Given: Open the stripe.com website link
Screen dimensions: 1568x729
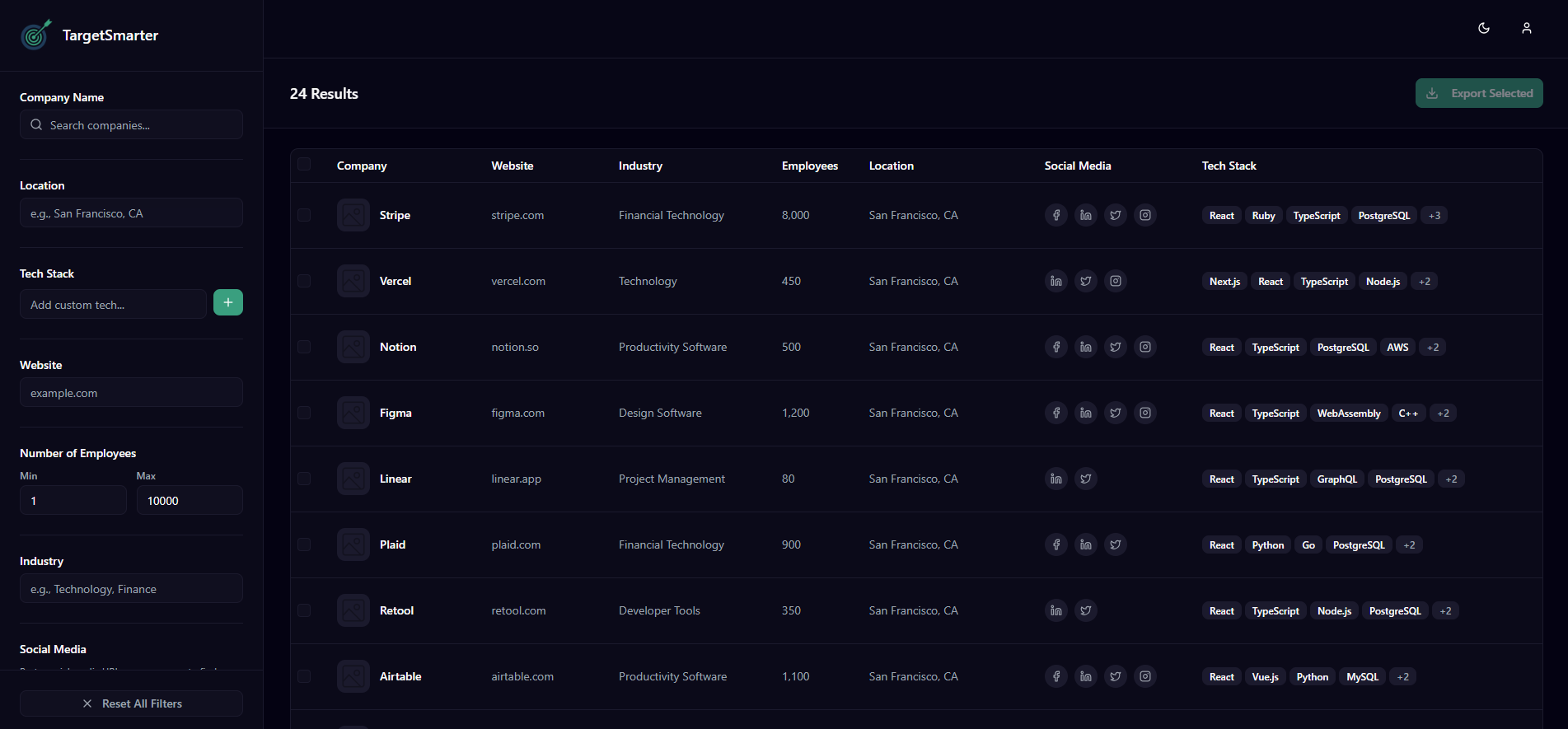Looking at the screenshot, I should (x=517, y=215).
